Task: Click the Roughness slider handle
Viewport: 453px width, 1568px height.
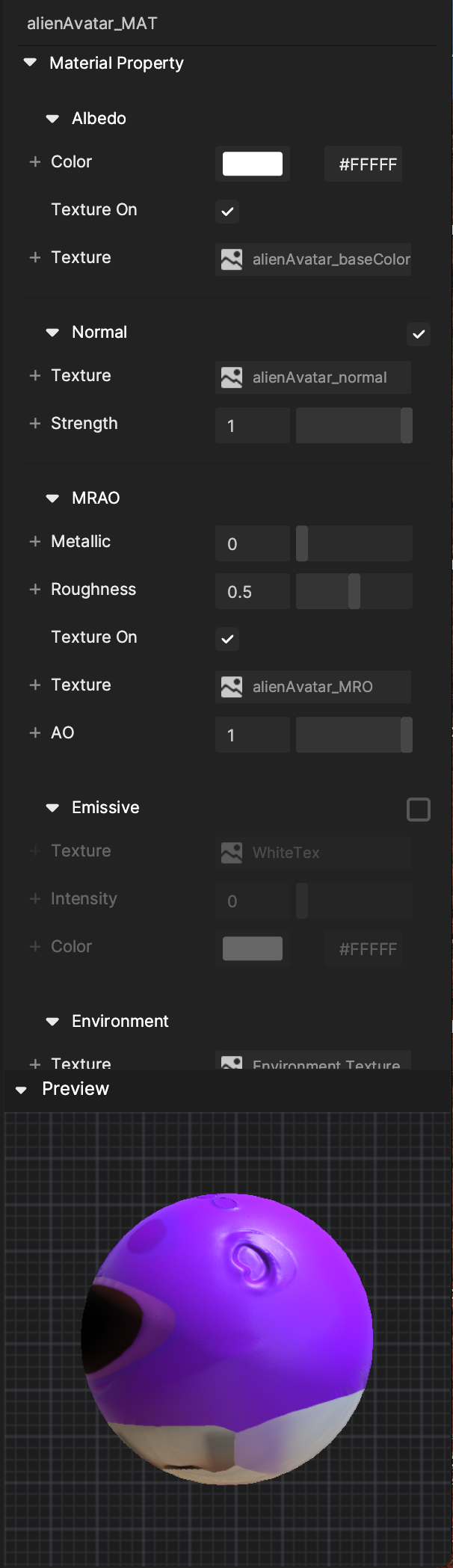Action: 354,591
